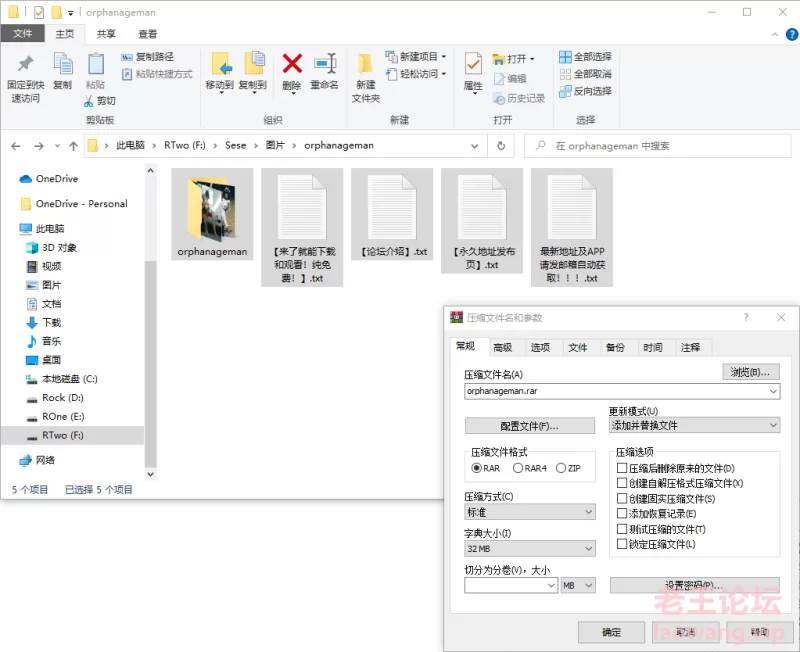800x652 pixels.
Task: Click the Set password (设置密码) button
Action: [x=694, y=585]
